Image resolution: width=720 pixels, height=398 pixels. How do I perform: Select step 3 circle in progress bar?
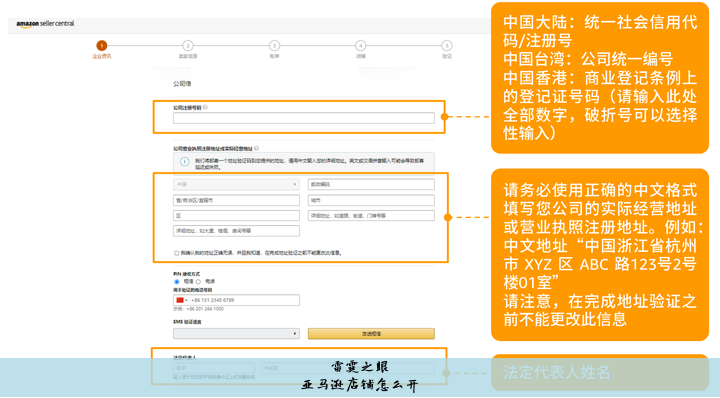pyautogui.click(x=274, y=45)
